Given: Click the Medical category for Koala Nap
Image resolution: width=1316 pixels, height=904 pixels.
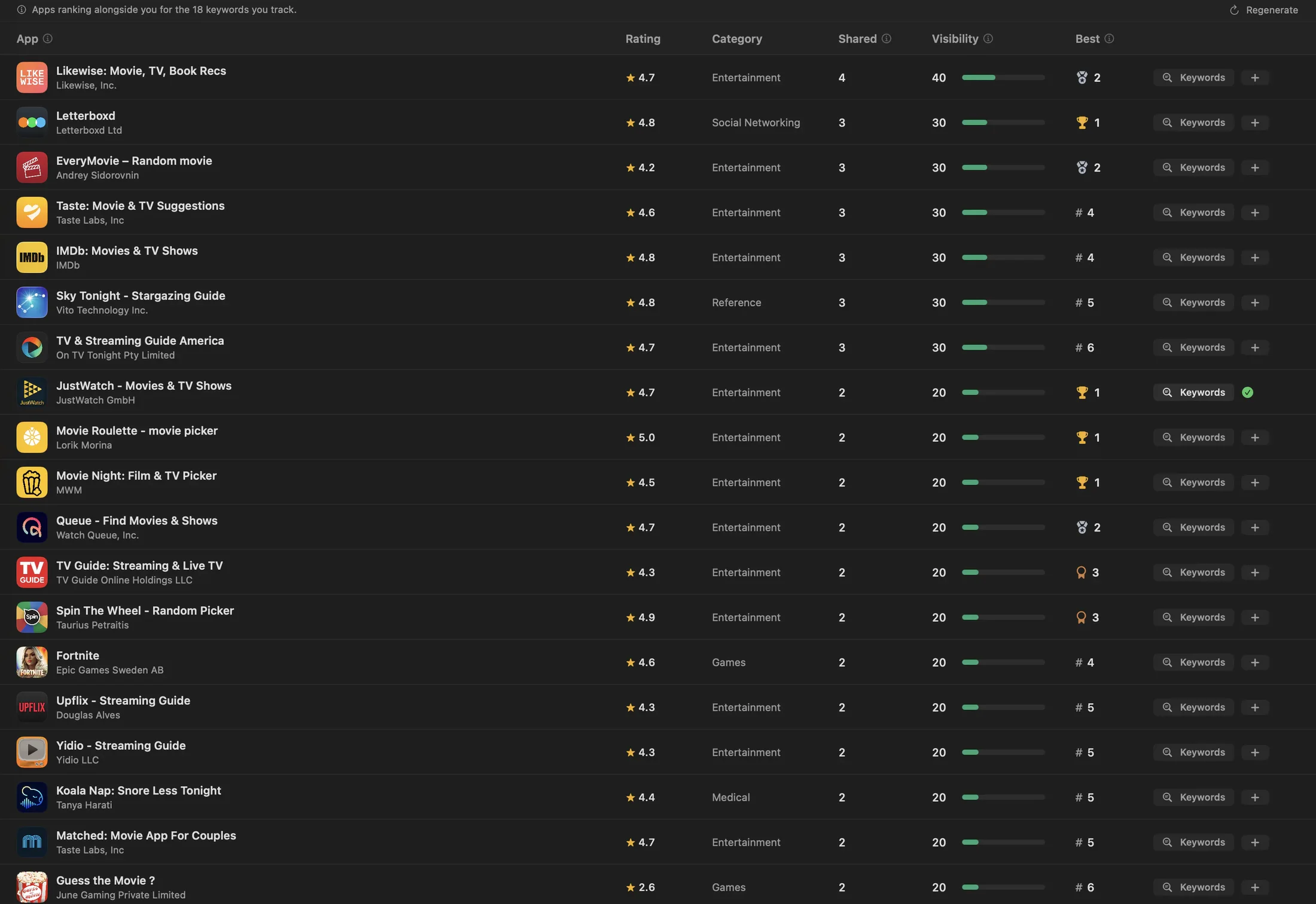Looking at the screenshot, I should [x=730, y=798].
